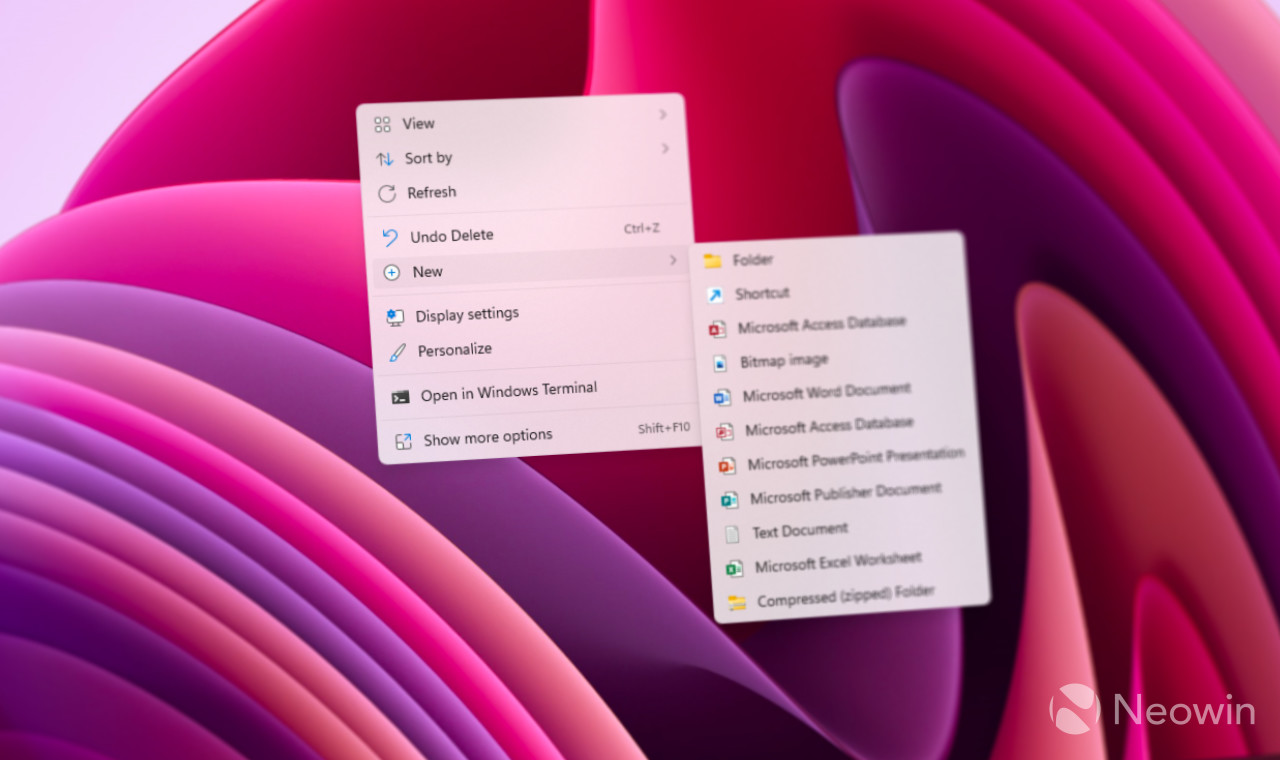The image size is (1280, 760).
Task: Select the Bitmap image icon
Action: click(x=718, y=362)
